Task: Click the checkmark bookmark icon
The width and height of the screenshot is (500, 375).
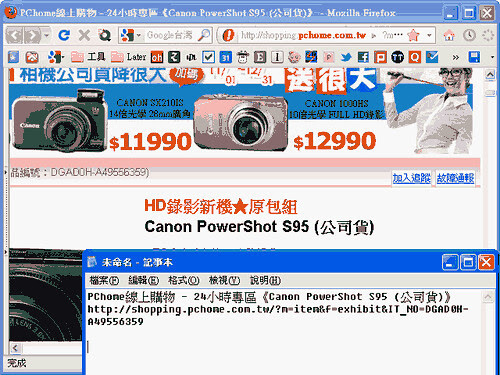Action: coord(208,57)
